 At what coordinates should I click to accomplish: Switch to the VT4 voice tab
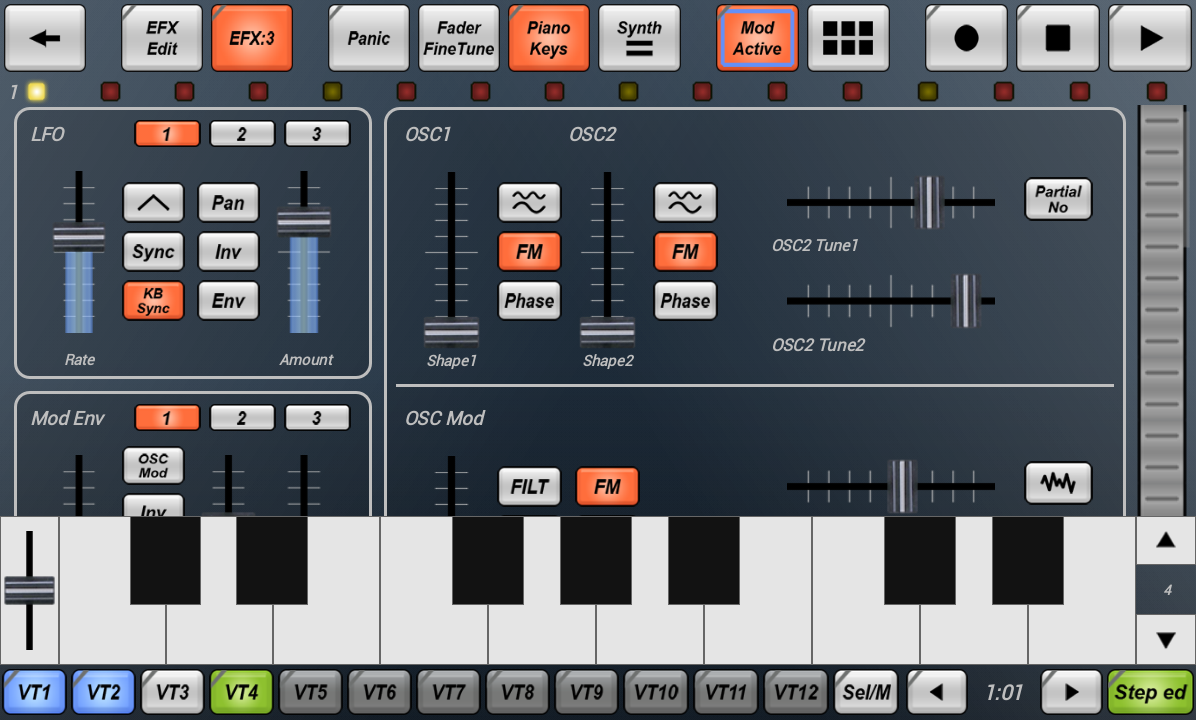(x=241, y=691)
